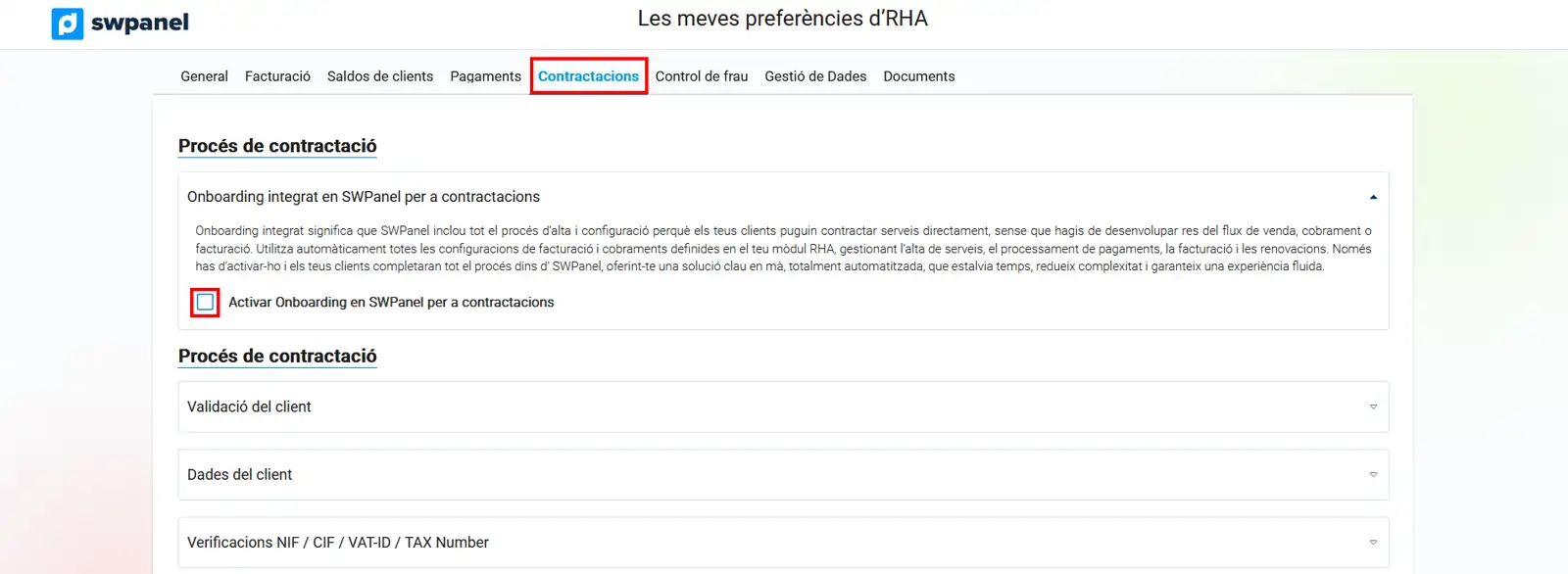Open the General tab

pos(204,76)
